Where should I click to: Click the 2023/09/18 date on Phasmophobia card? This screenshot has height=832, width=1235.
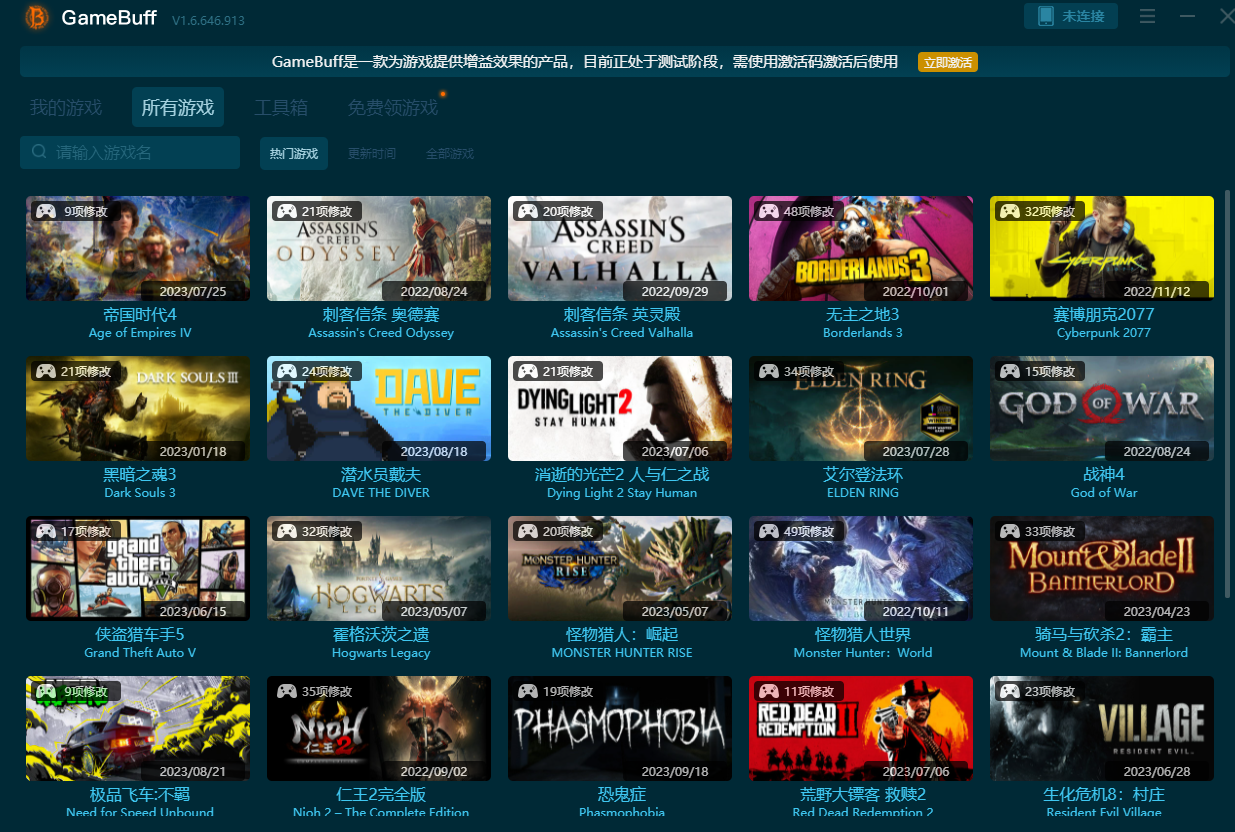675,771
